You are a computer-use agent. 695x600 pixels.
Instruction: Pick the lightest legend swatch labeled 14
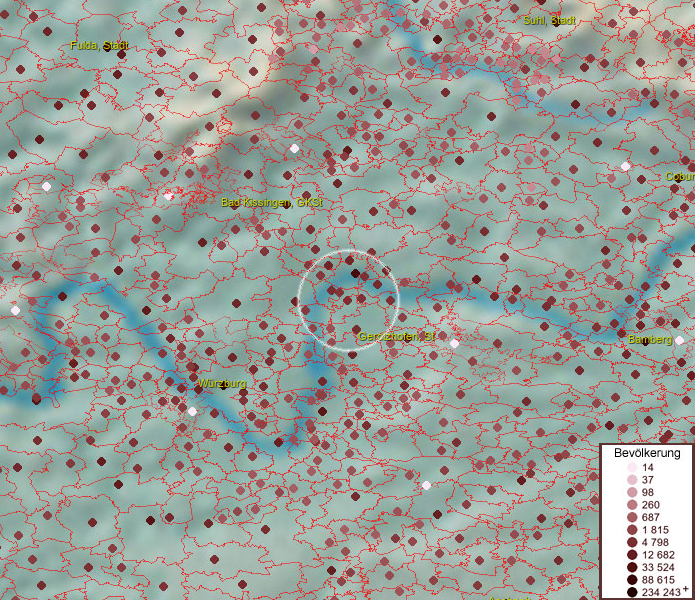[632, 468]
